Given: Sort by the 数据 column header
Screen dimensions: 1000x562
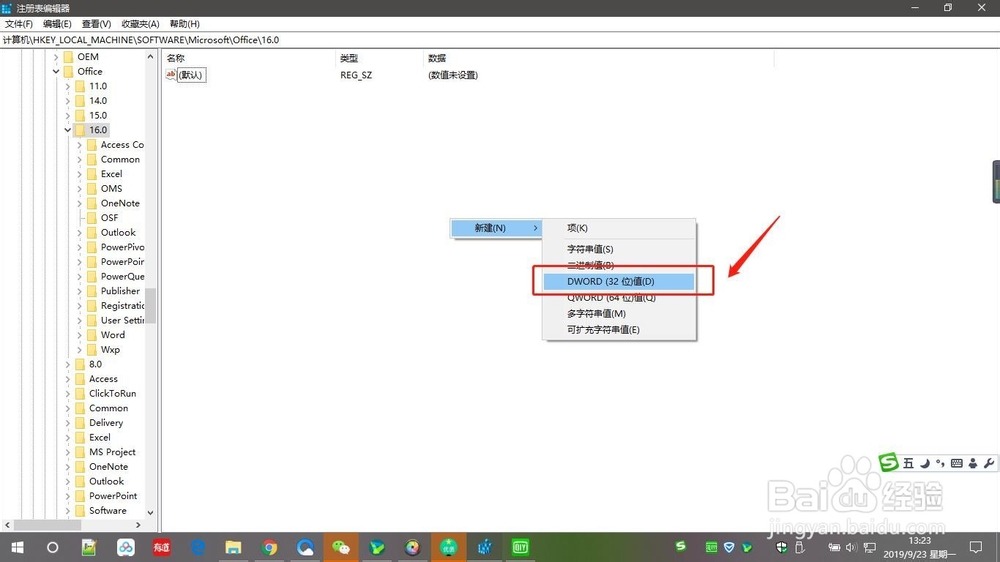Looking at the screenshot, I should (598, 58).
